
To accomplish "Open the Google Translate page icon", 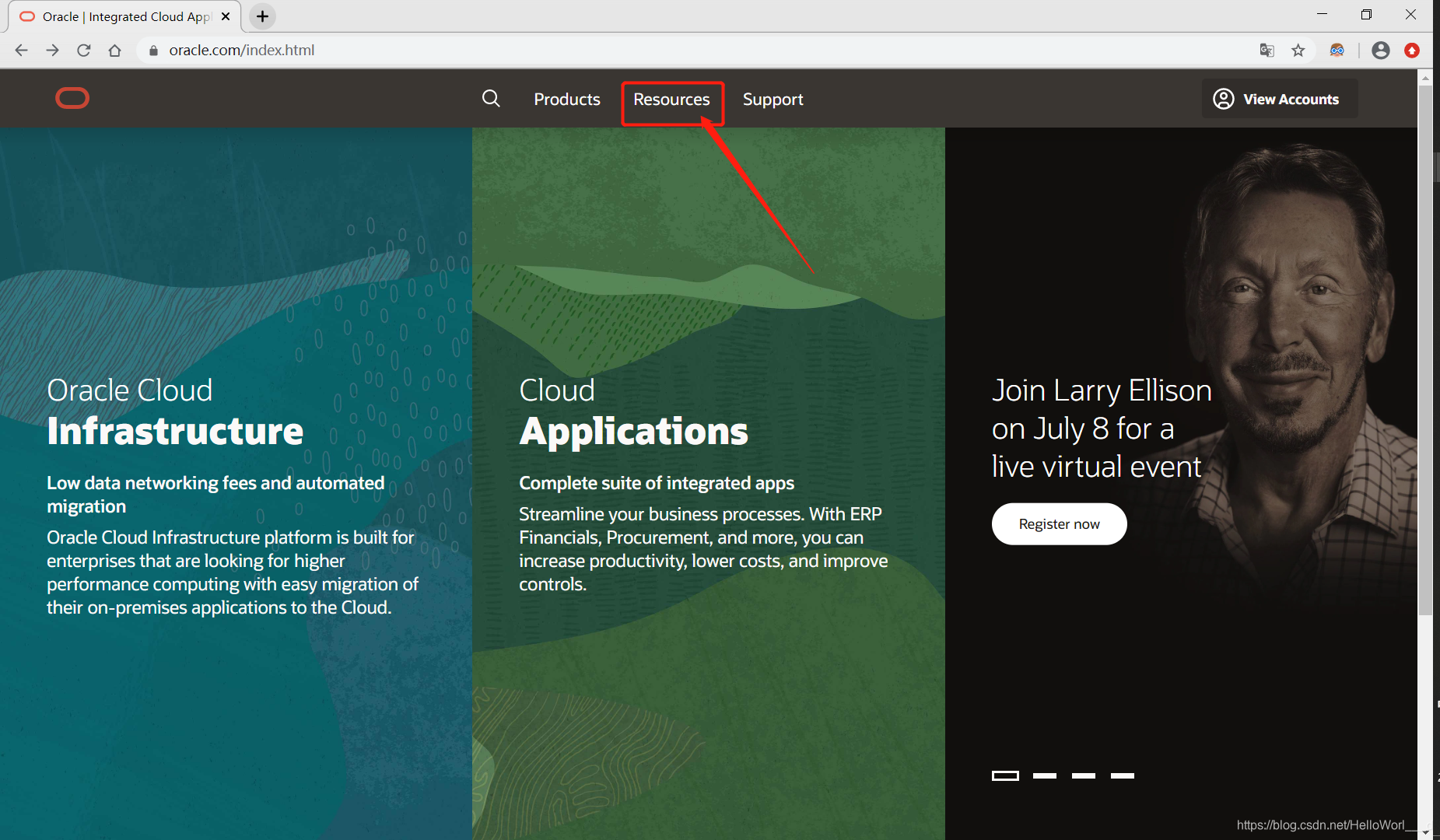I will point(1267,51).
